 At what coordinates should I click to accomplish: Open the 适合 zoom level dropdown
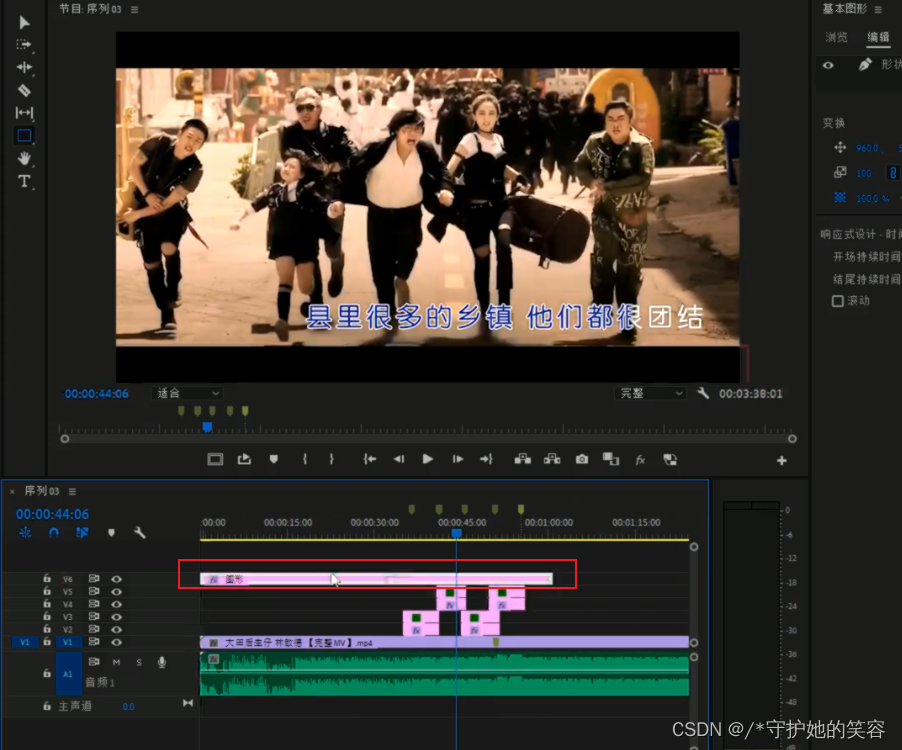pyautogui.click(x=187, y=393)
